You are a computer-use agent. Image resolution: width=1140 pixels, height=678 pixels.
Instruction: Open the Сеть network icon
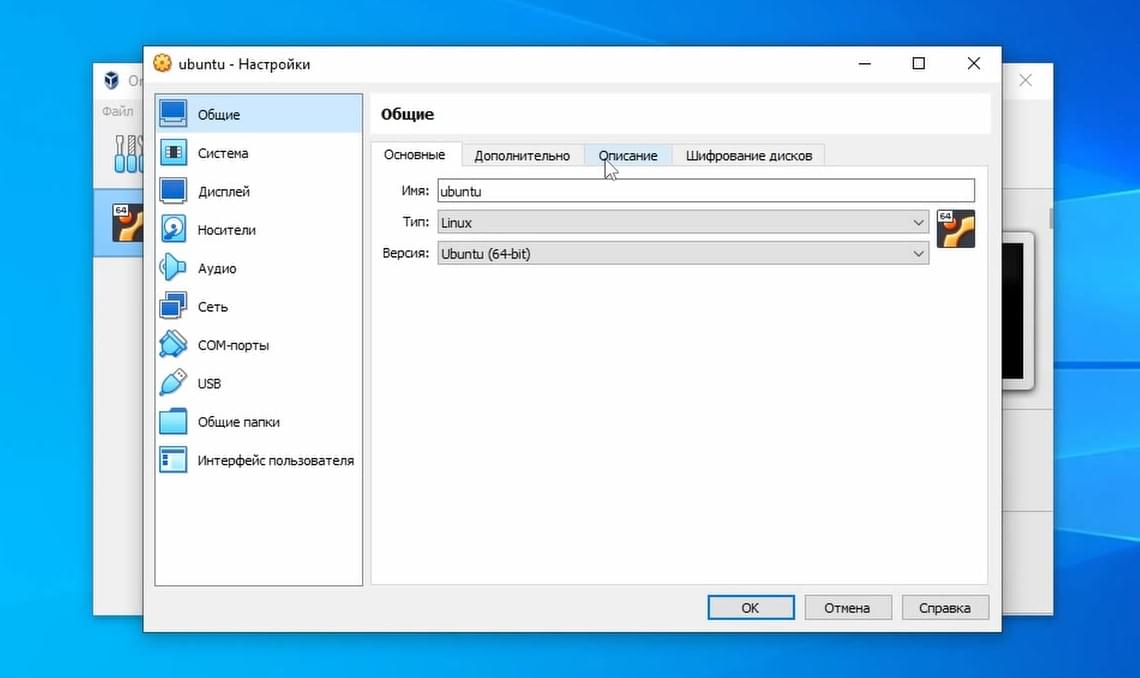pos(173,306)
